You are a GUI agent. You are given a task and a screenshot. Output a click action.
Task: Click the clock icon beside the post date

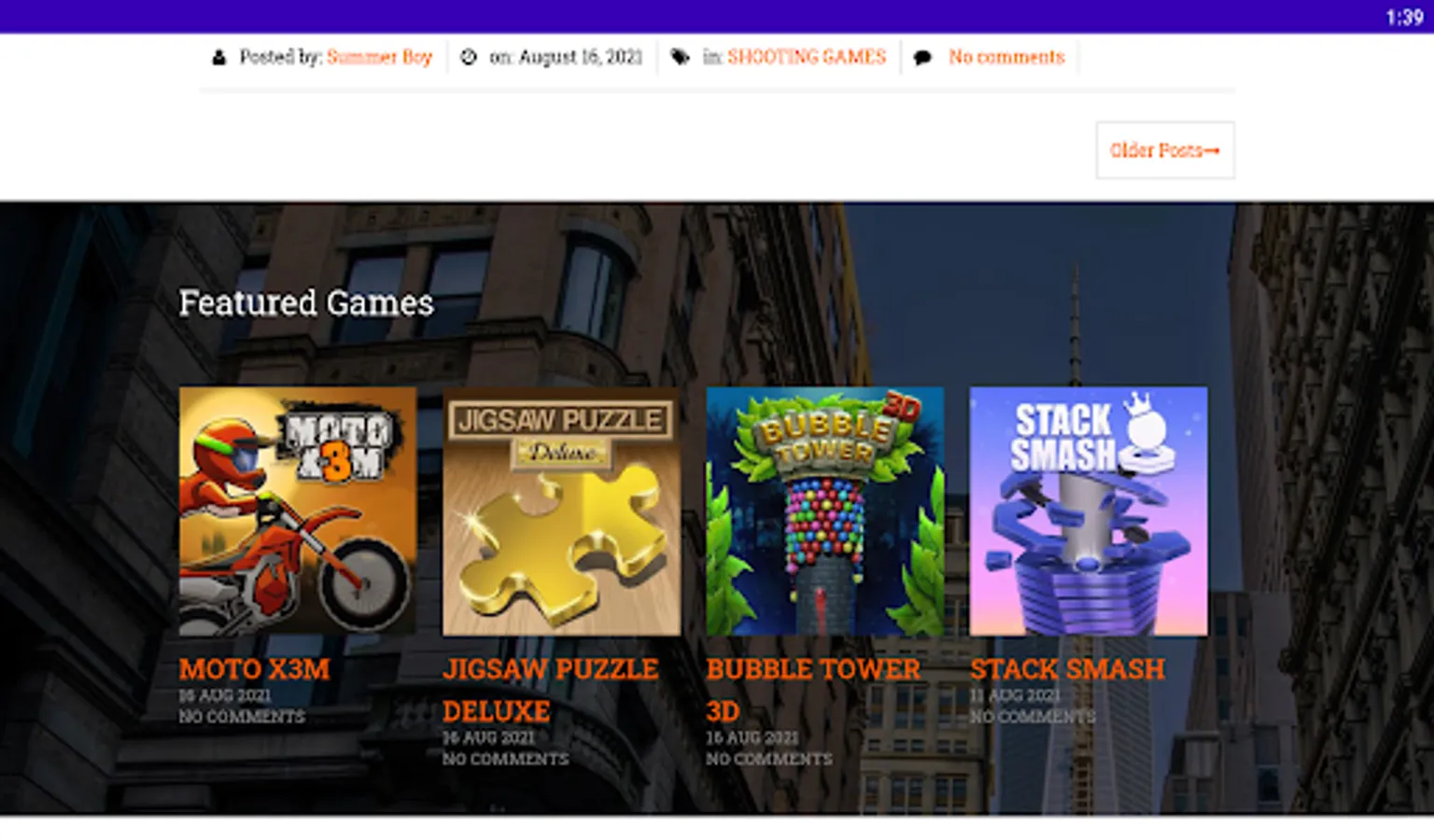(x=471, y=57)
